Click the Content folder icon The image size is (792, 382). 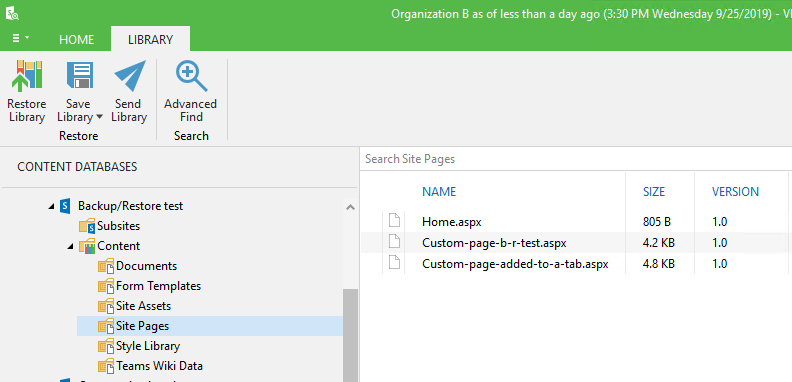click(87, 246)
